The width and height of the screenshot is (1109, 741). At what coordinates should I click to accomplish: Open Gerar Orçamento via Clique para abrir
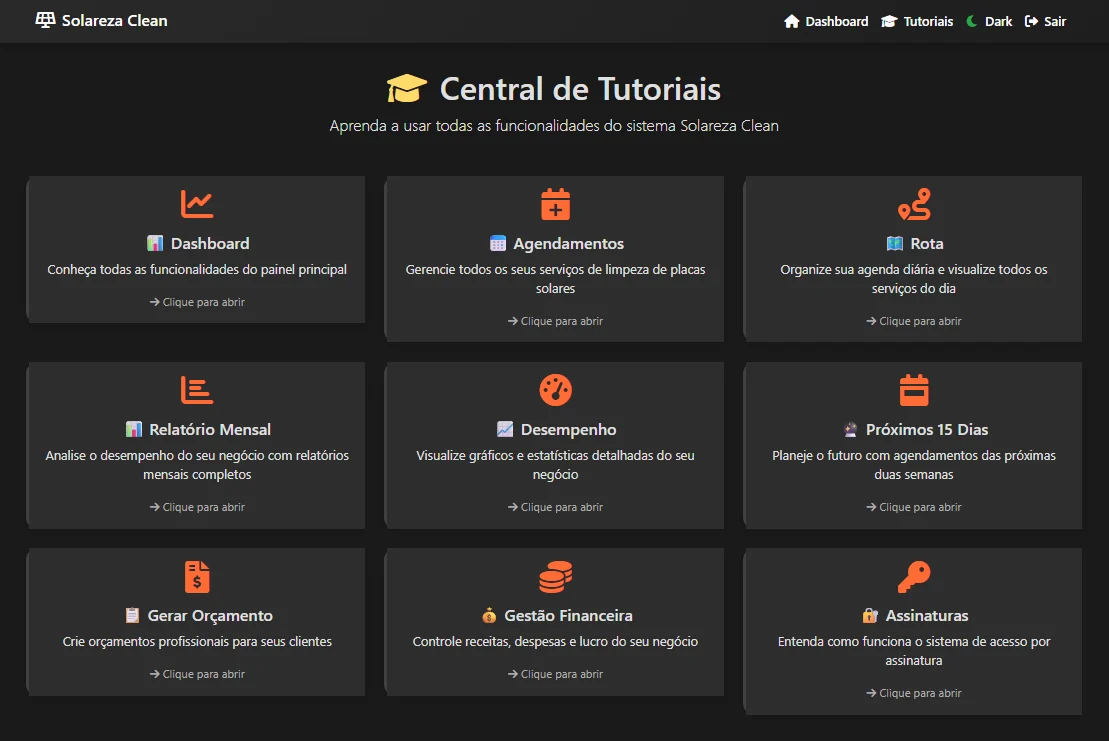197,674
